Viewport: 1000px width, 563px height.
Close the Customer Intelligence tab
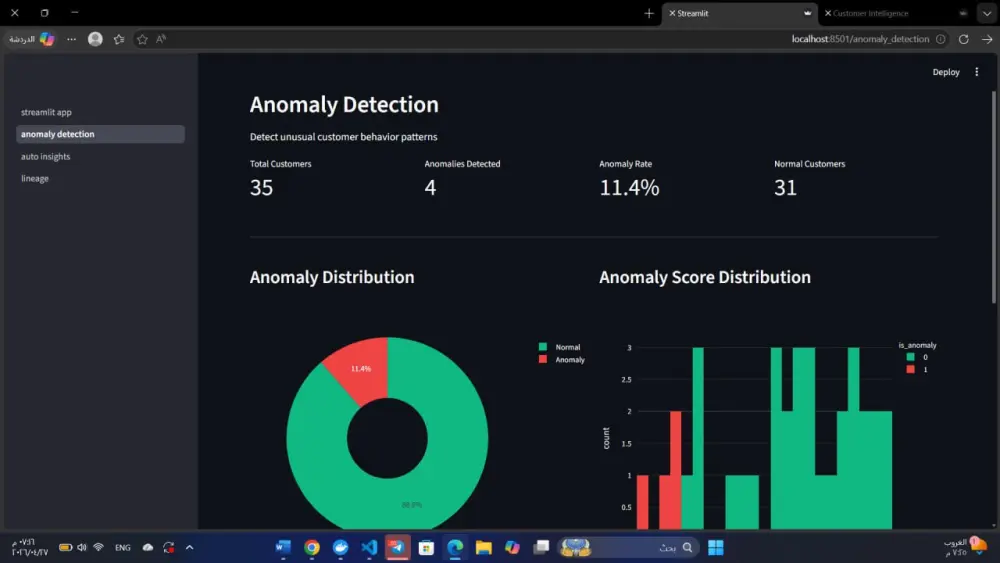click(x=828, y=13)
